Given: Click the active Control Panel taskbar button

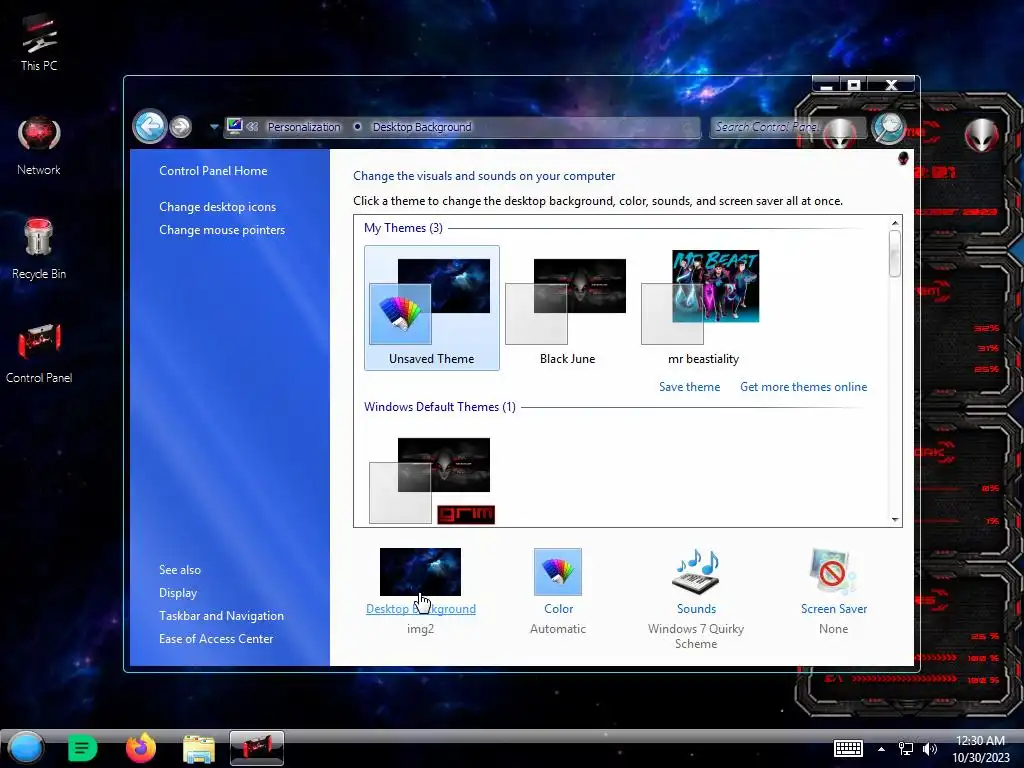Looking at the screenshot, I should pyautogui.click(x=257, y=748).
